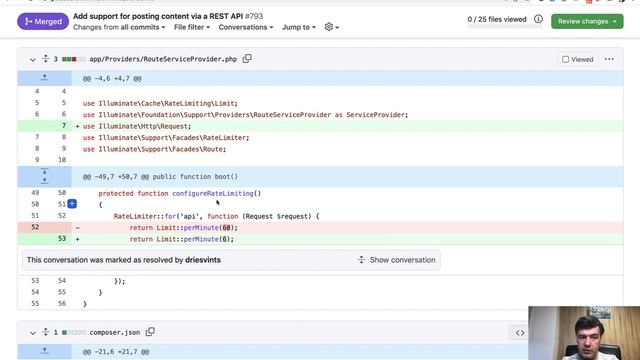The image size is (640, 360).
Task: Expand all lines in composer.json
Action: pos(45,332)
